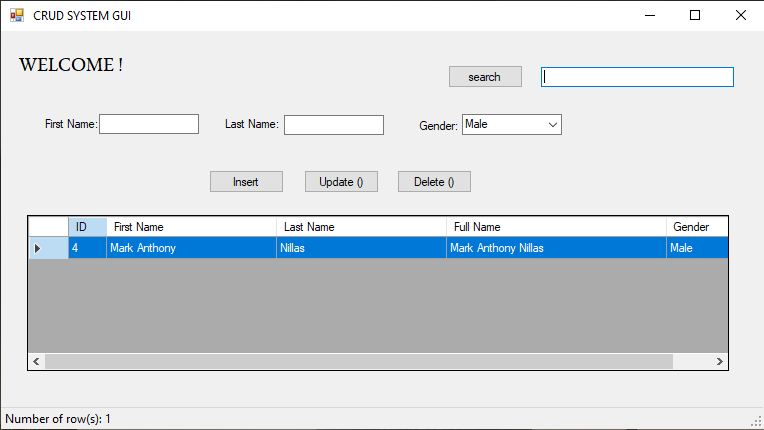Screen dimensions: 764x430
Task: Minimize the CRUD SYSTEM GUI window
Action: 650,15
